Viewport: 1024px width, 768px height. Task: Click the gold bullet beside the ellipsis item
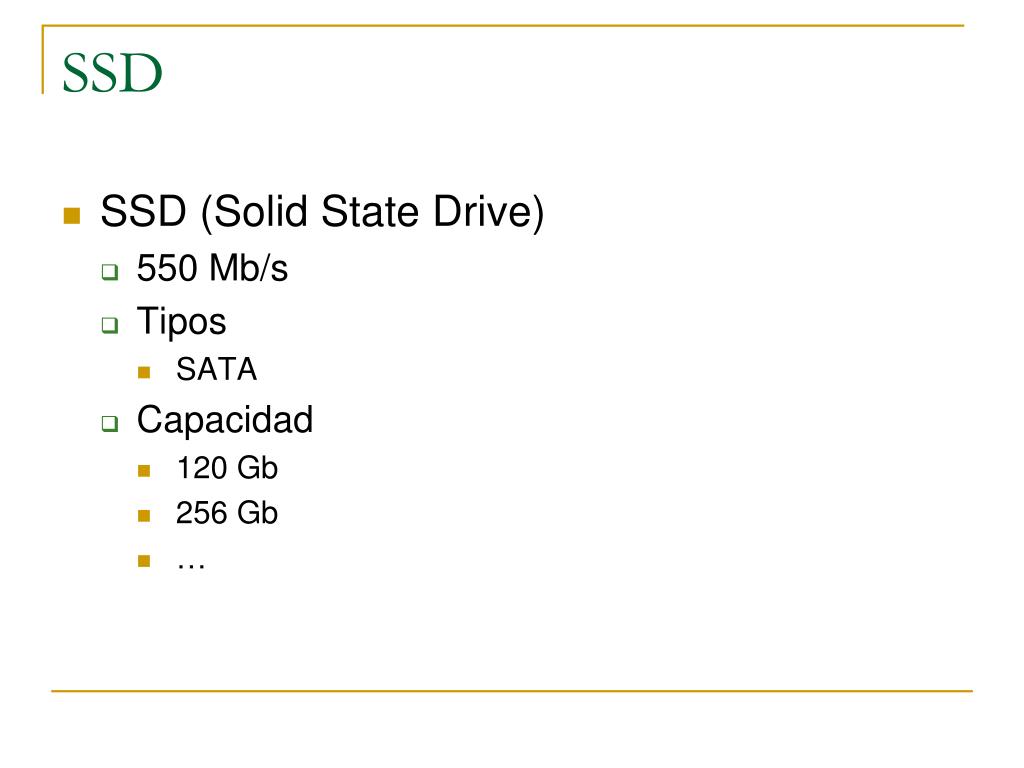tap(144, 561)
